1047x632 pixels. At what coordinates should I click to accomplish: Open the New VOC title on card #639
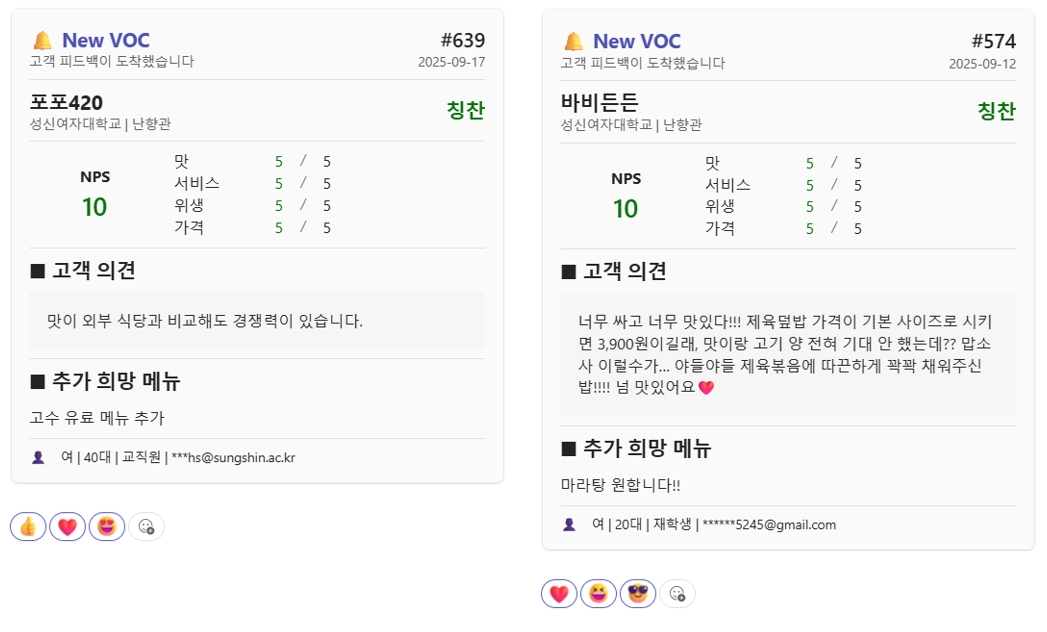coord(106,40)
